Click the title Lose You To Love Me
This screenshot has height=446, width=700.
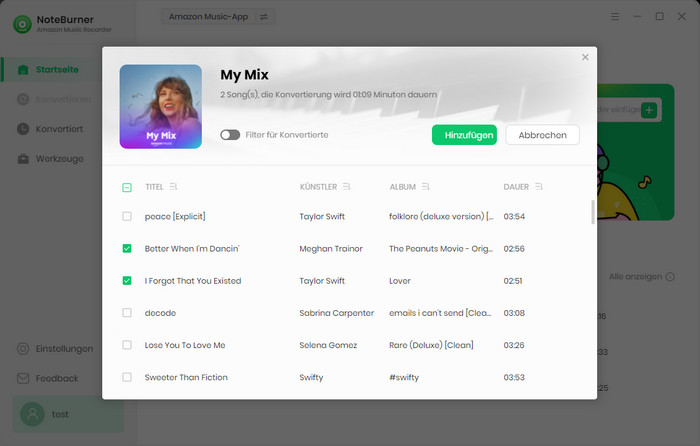click(185, 345)
